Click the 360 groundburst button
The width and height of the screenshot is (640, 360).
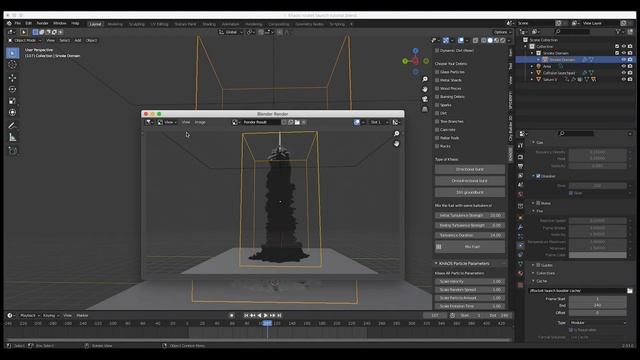[x=470, y=192]
